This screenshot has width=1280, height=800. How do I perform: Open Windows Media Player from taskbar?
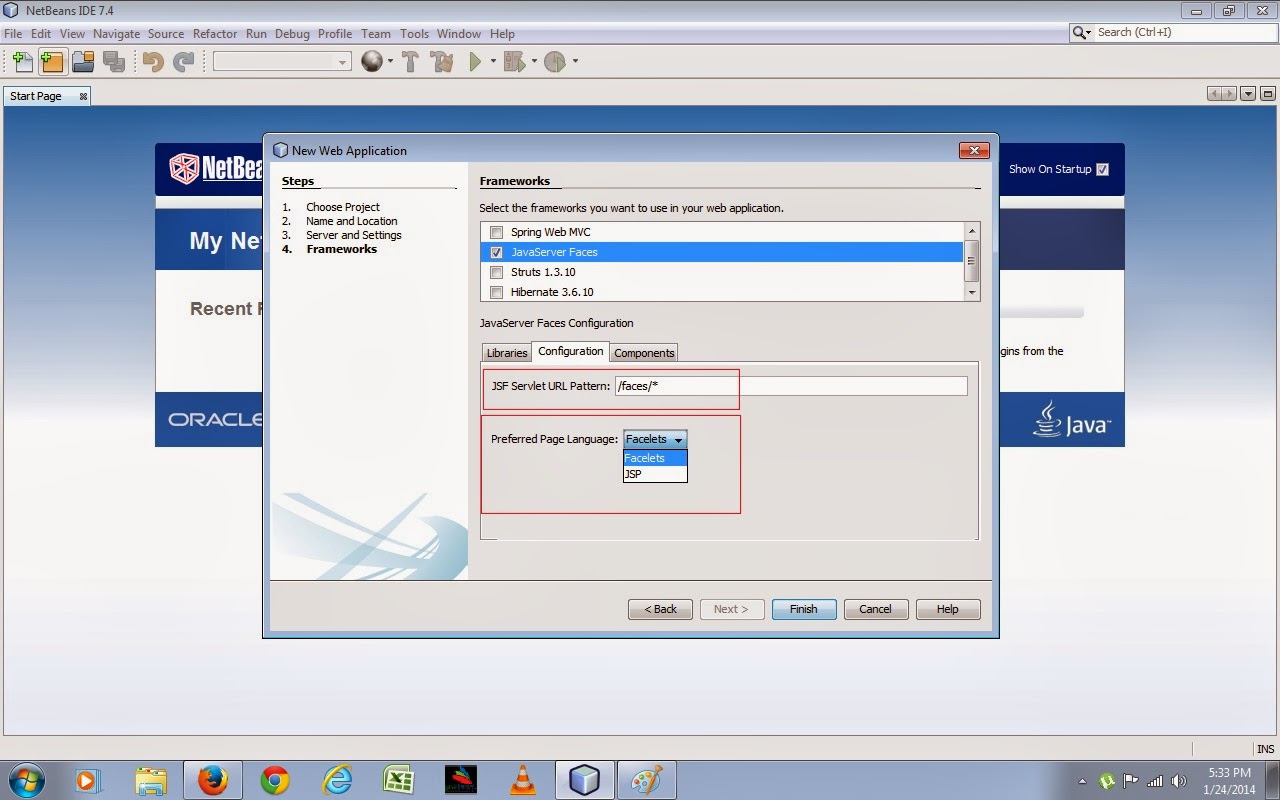(x=88, y=780)
